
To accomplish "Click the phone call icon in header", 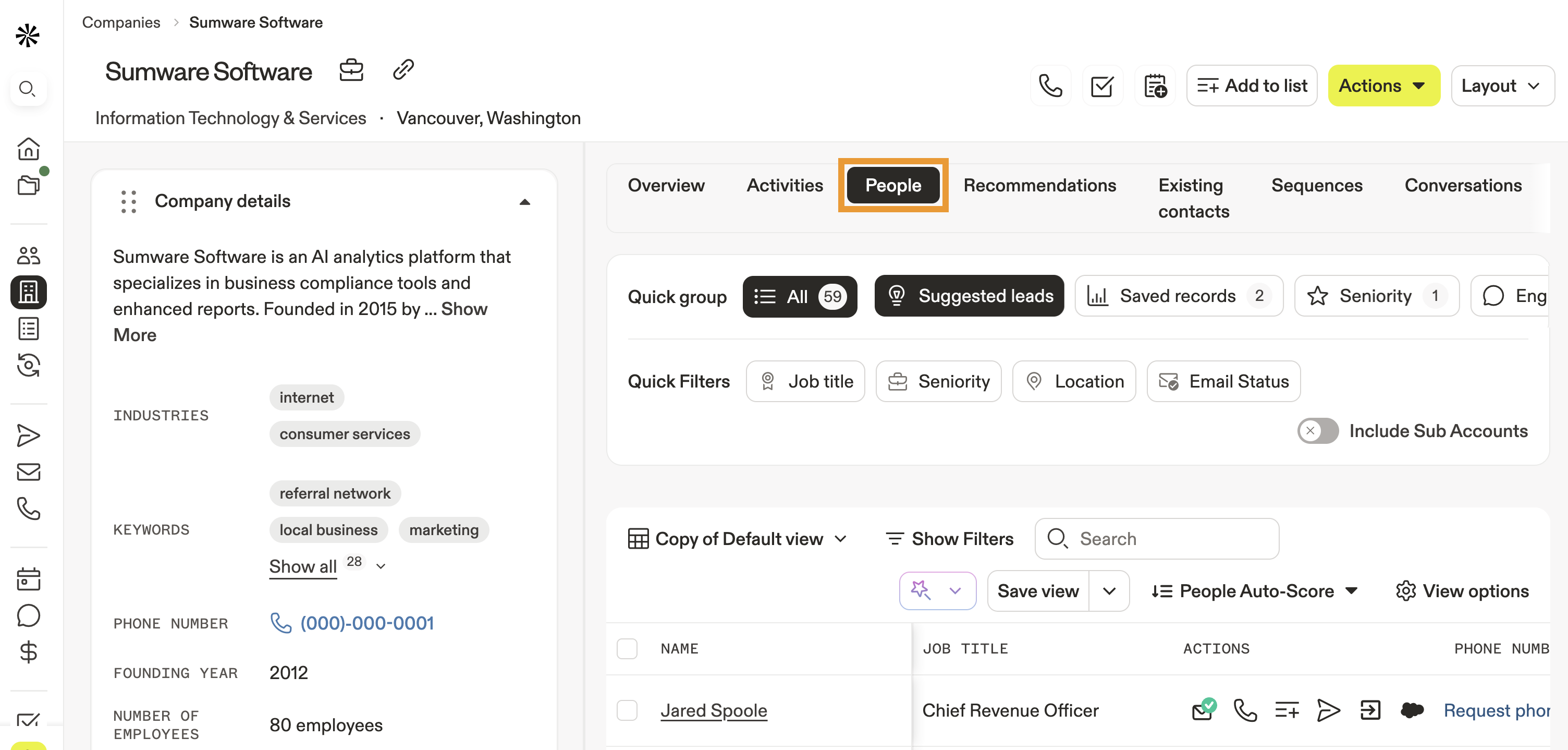I will pos(1050,86).
